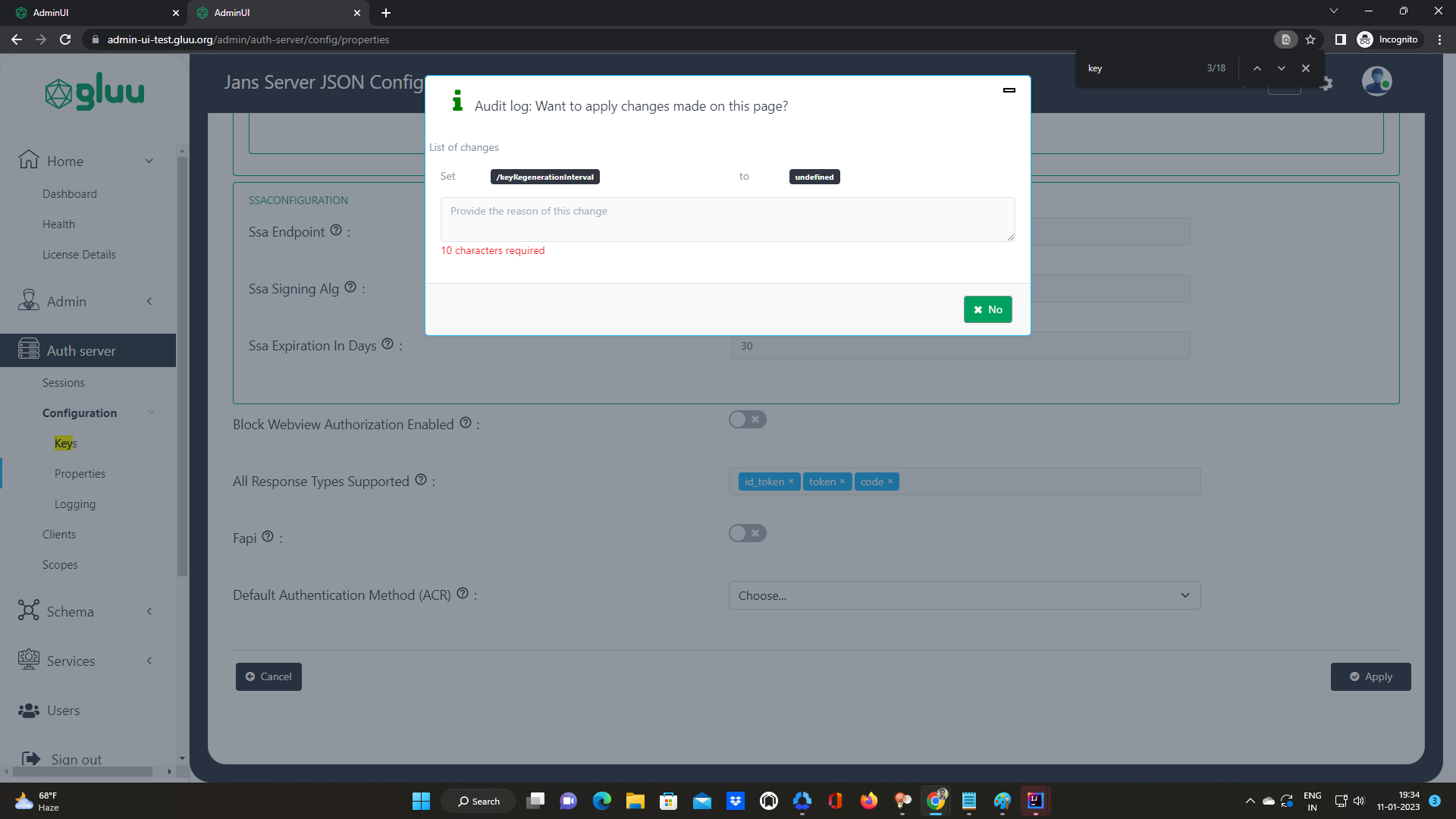Screen dimensions: 1456x819
Task: Turn on the Fapi toggle
Action: click(x=747, y=533)
